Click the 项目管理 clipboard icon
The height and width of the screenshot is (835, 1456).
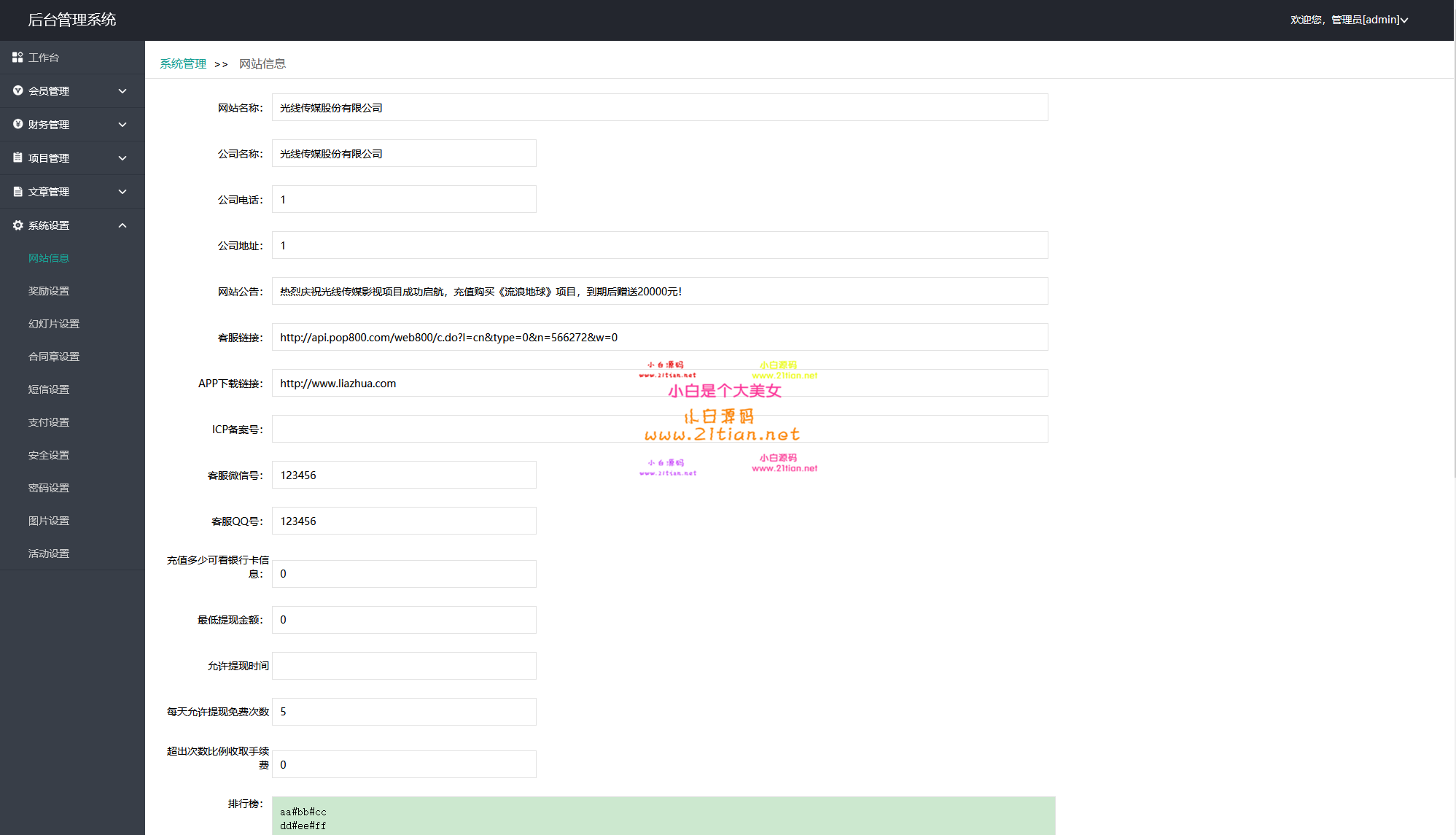click(17, 158)
